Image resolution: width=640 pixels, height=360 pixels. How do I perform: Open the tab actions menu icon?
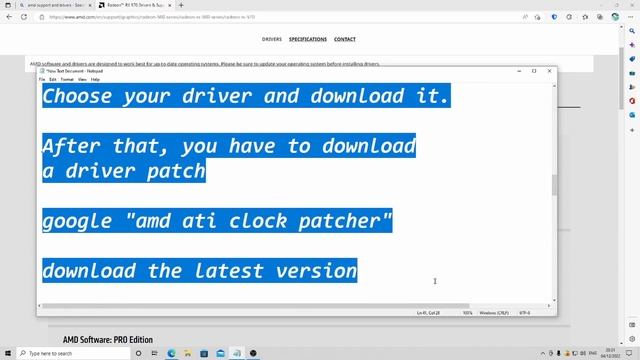point(8,5)
